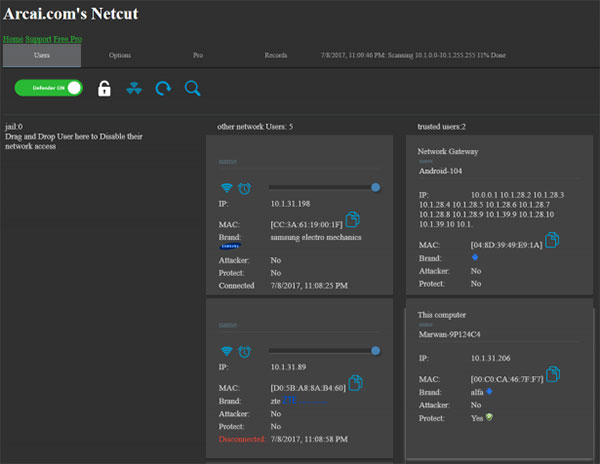This screenshot has height=464, width=600.
Task: Click name field of the ZTE device
Action: [x=299, y=325]
